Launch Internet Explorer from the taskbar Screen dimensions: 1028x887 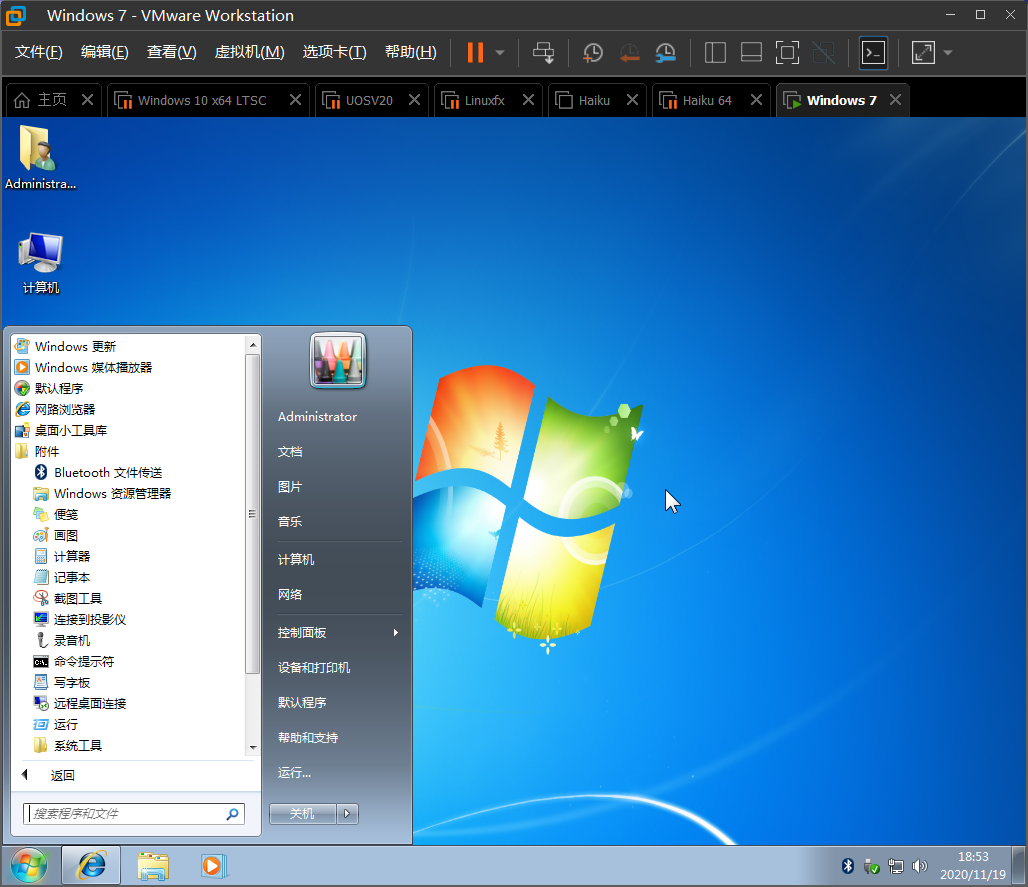(91, 864)
